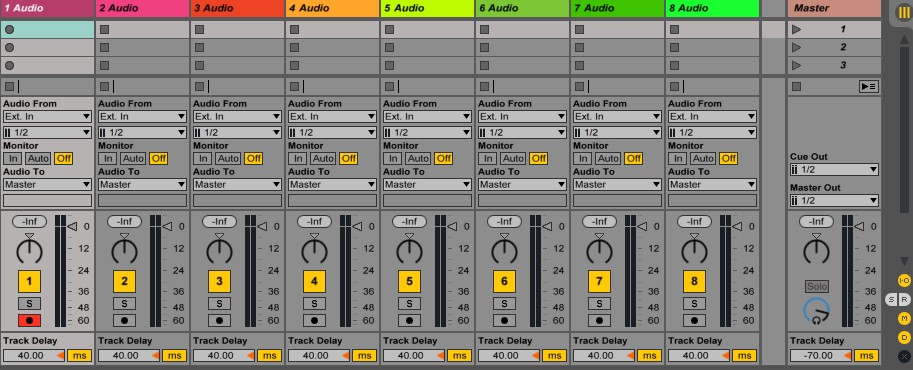The image size is (913, 370).
Task: Toggle Mixer section M button on right
Action: [x=904, y=318]
